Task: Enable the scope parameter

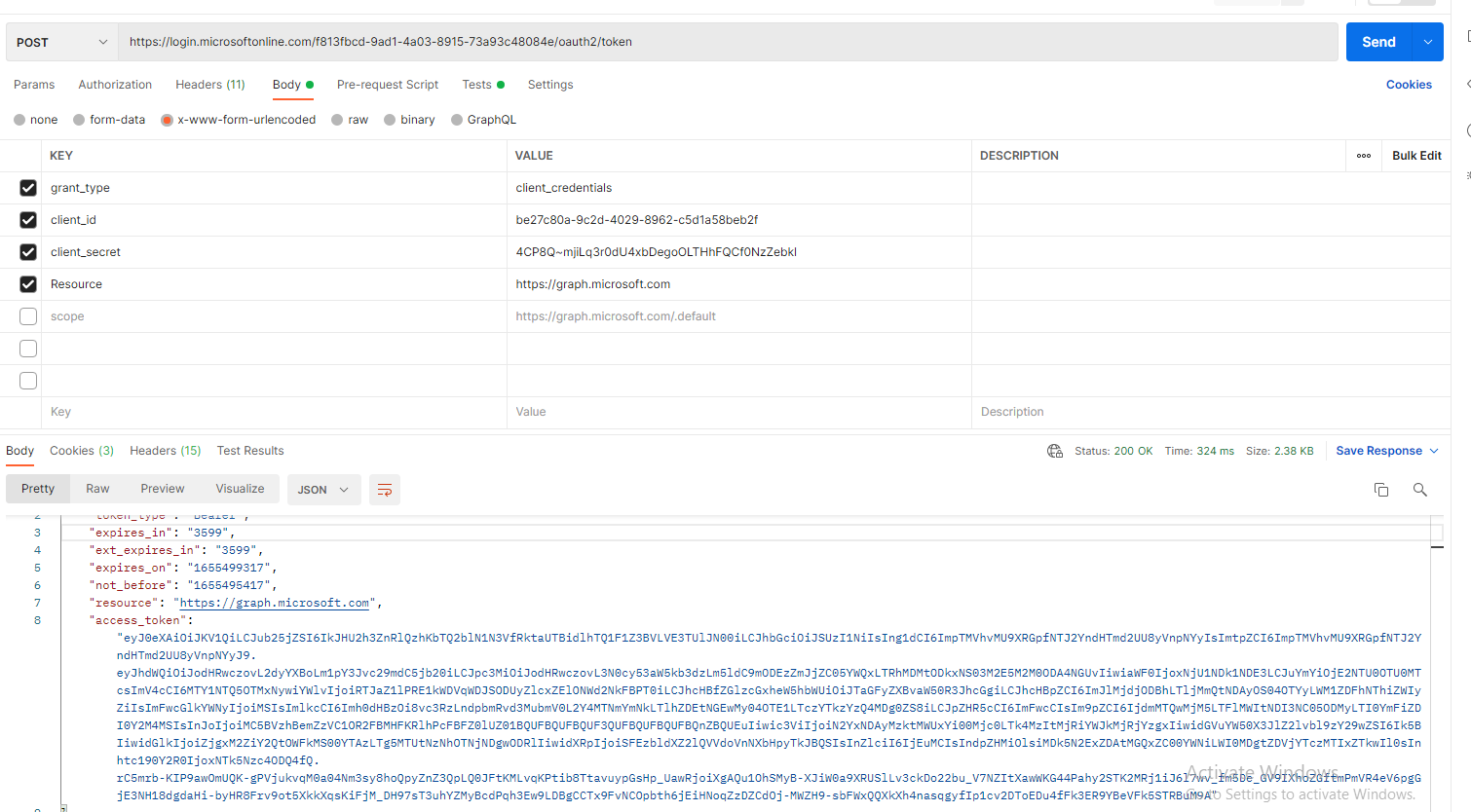Action: 27,315
